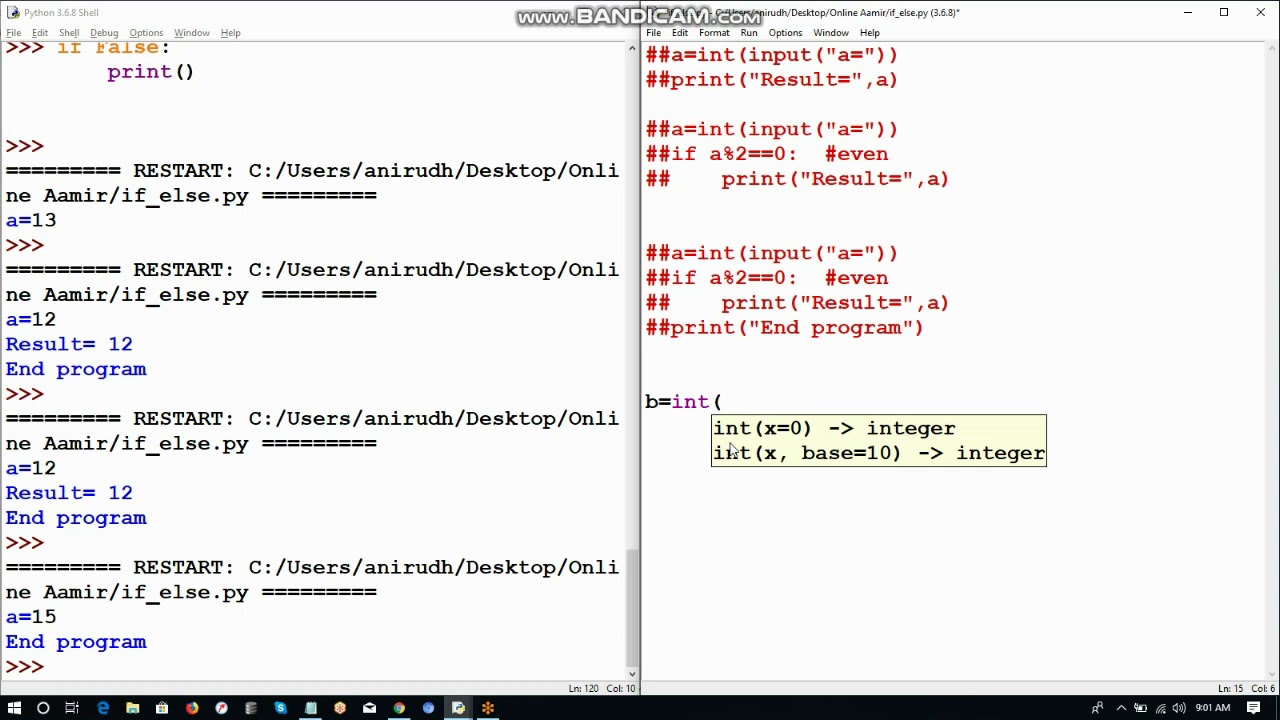Click the Ln: 120 Col: 10 status
1280x720 pixels.
pos(602,688)
